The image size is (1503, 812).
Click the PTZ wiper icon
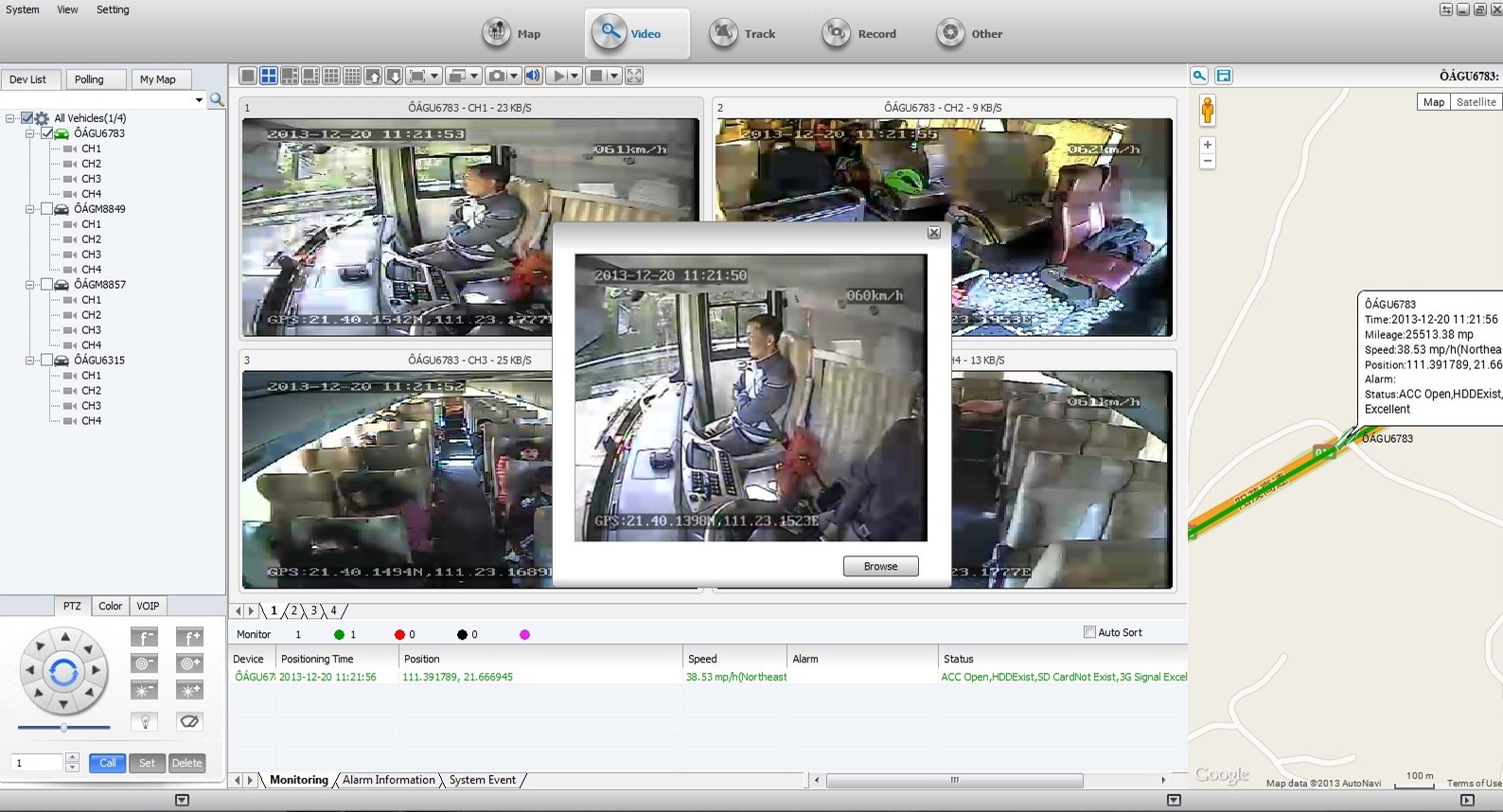189,721
